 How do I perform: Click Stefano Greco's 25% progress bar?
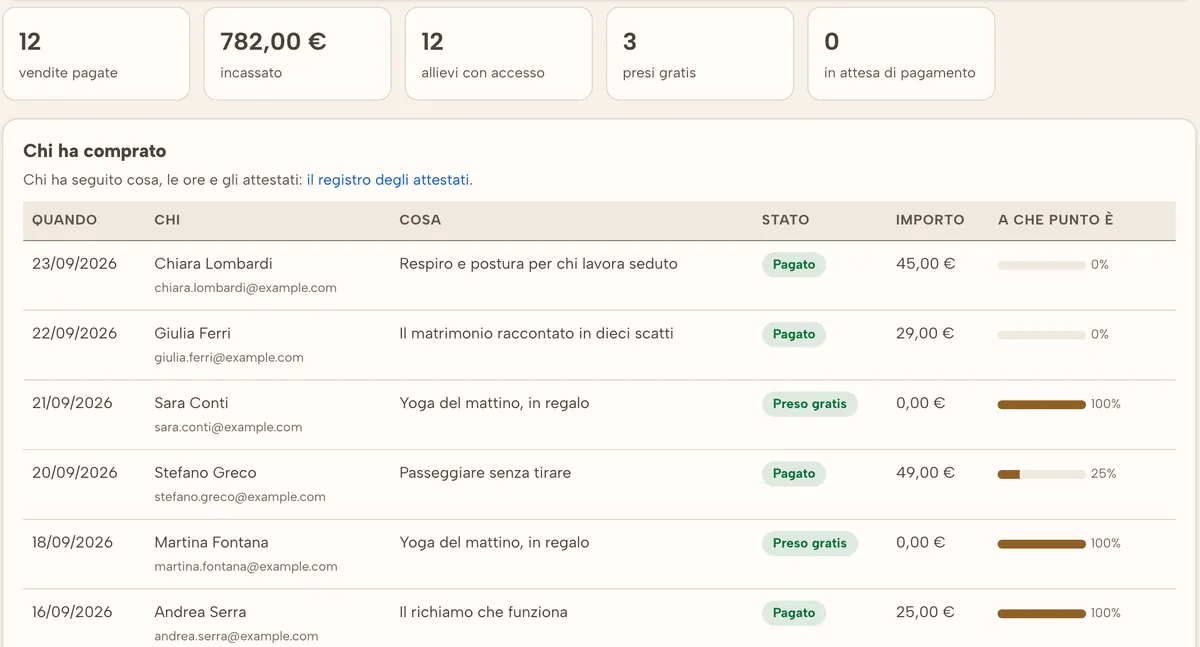(x=1042, y=474)
